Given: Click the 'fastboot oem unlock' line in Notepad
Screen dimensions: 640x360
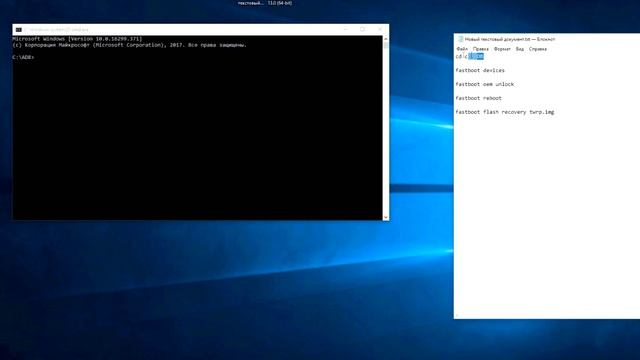Looking at the screenshot, I should click(484, 84).
